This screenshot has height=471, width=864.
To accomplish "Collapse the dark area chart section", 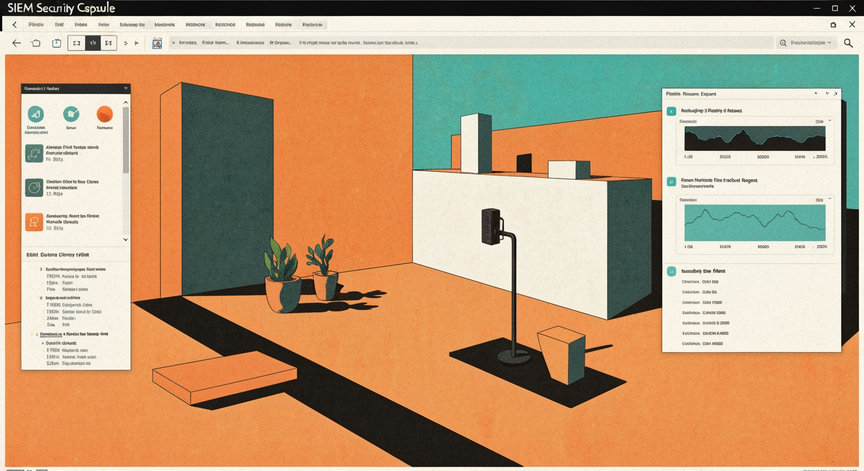I will 830,120.
